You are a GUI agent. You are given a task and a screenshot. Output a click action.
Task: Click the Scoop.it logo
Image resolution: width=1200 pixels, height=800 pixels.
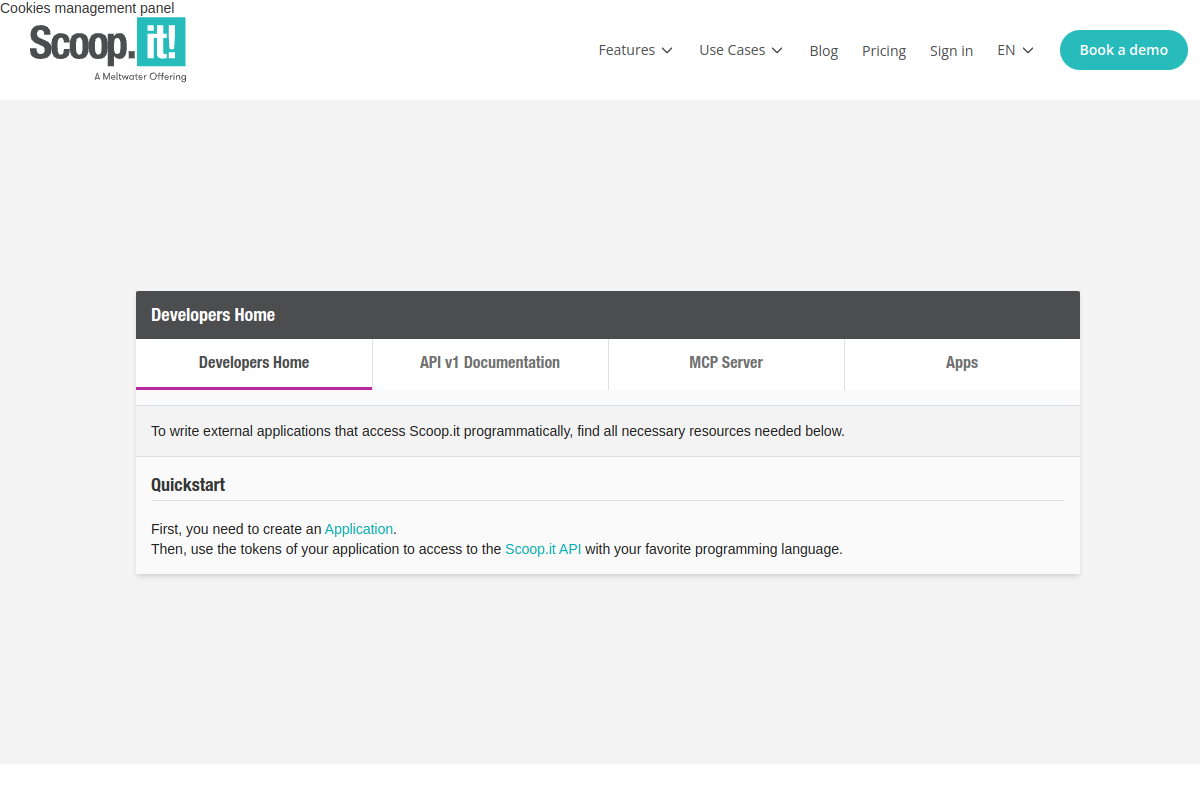click(108, 49)
